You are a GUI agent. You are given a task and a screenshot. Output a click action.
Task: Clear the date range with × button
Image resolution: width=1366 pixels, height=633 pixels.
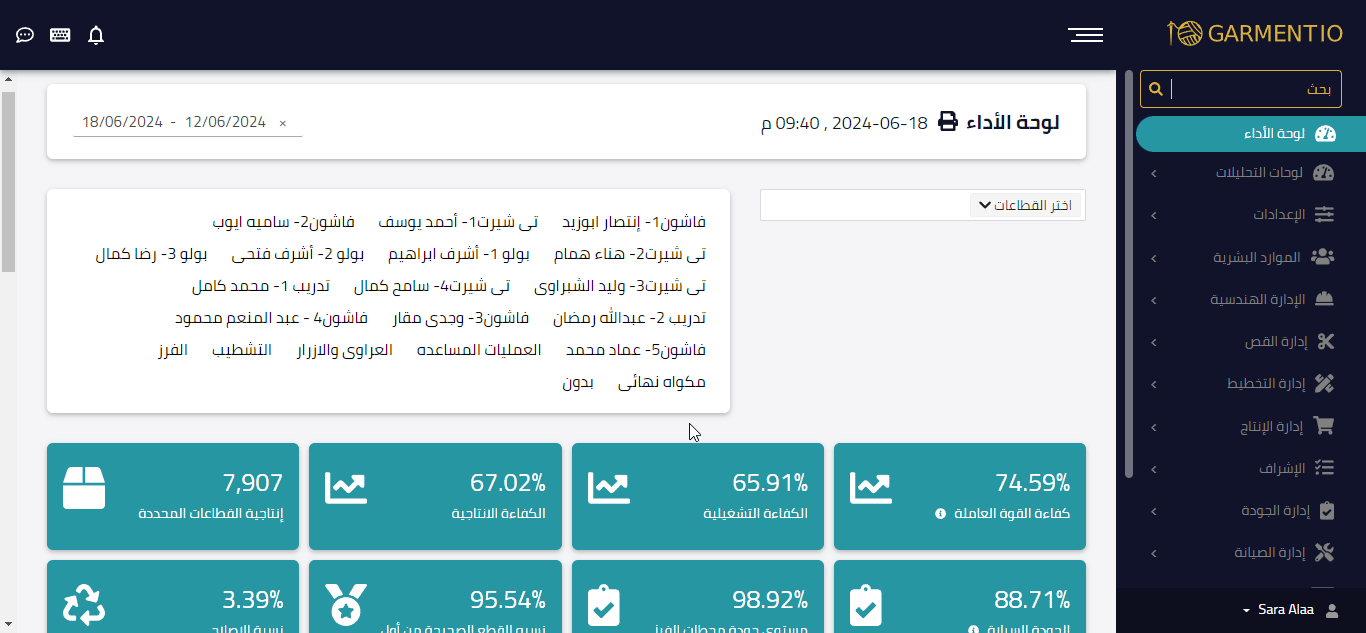[283, 123]
